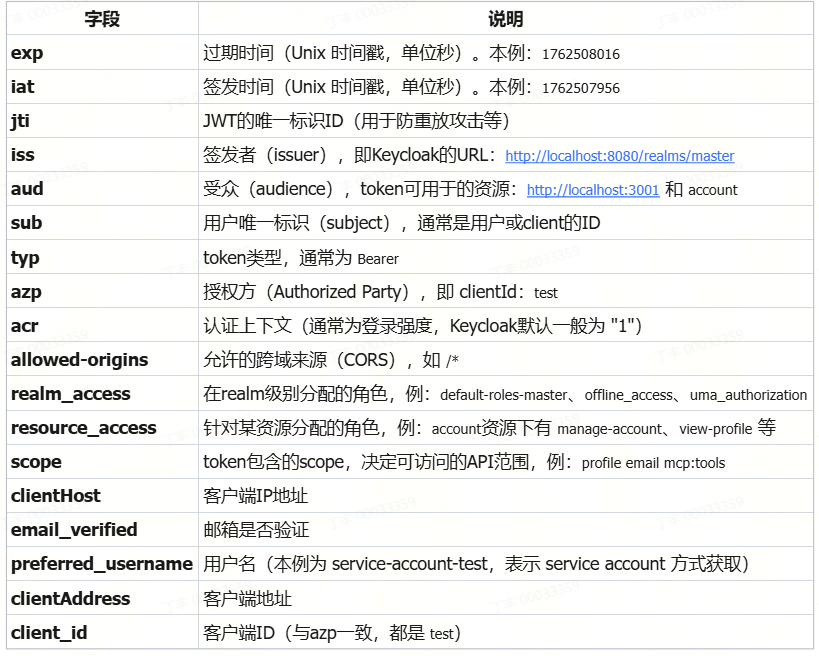Select the sub field cell

coord(26,223)
